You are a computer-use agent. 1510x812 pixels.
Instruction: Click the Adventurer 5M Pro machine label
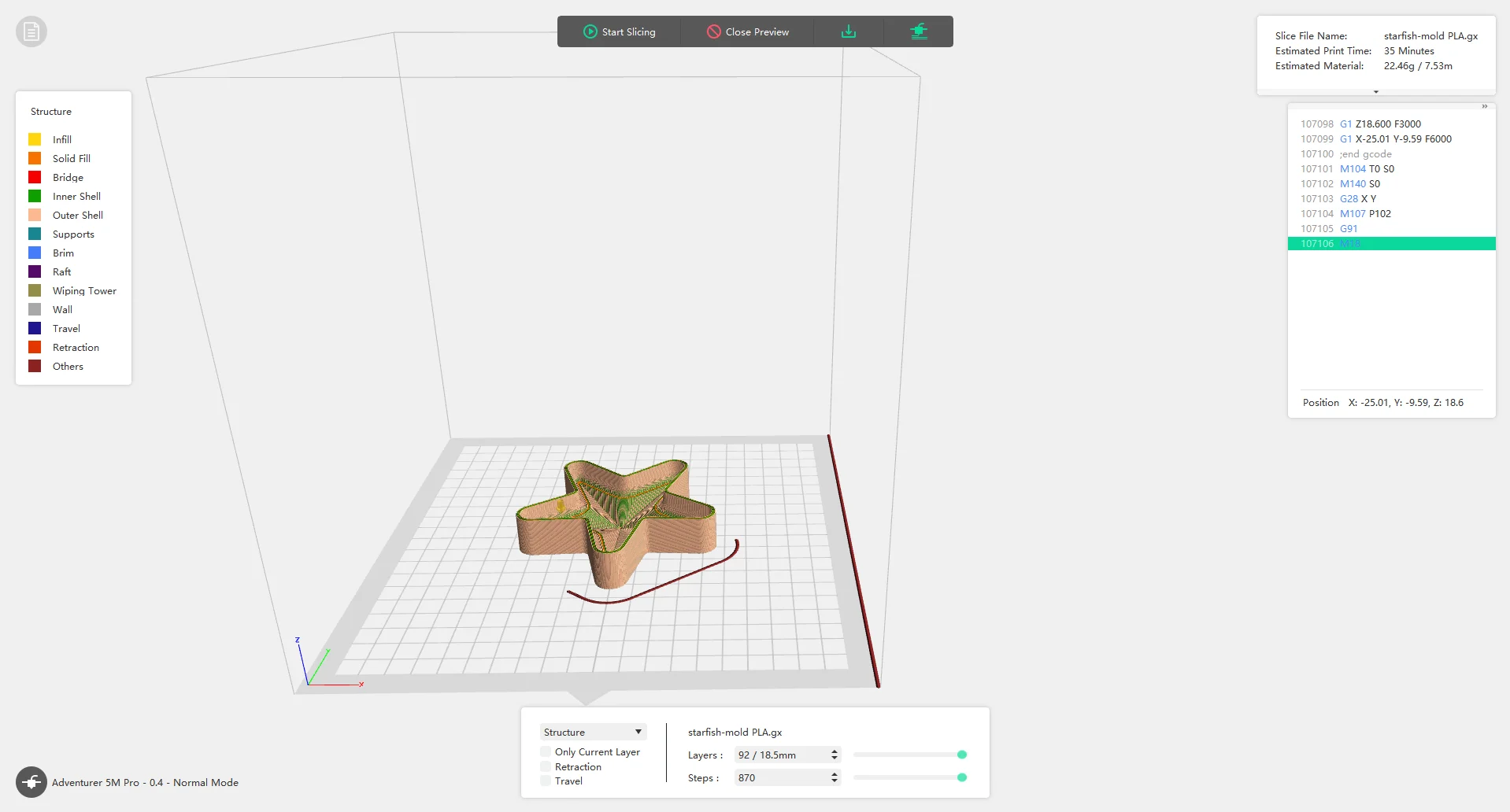pos(145,782)
